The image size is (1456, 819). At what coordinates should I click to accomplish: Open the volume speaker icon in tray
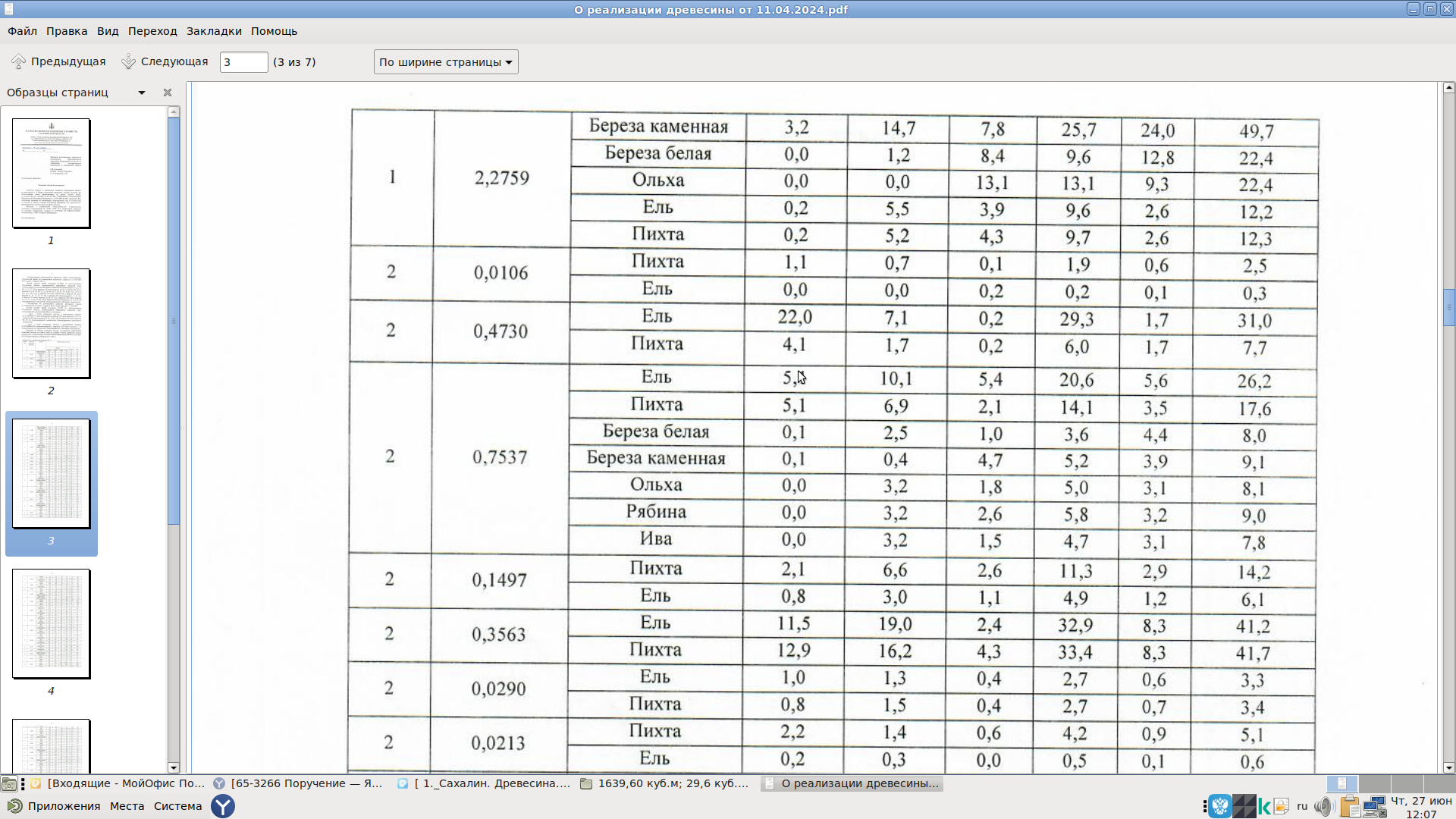1323,806
